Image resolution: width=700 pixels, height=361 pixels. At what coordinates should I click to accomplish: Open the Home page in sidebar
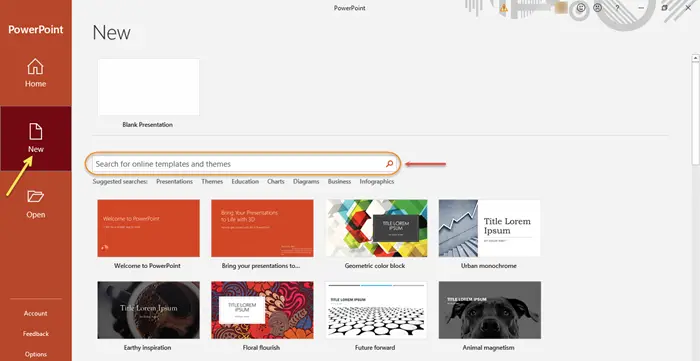(x=35, y=73)
